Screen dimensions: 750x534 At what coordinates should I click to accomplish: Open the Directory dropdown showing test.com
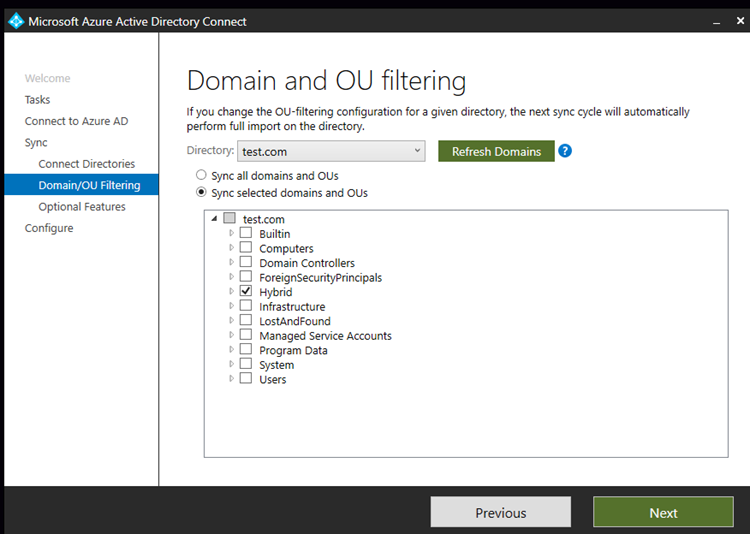click(x=331, y=151)
